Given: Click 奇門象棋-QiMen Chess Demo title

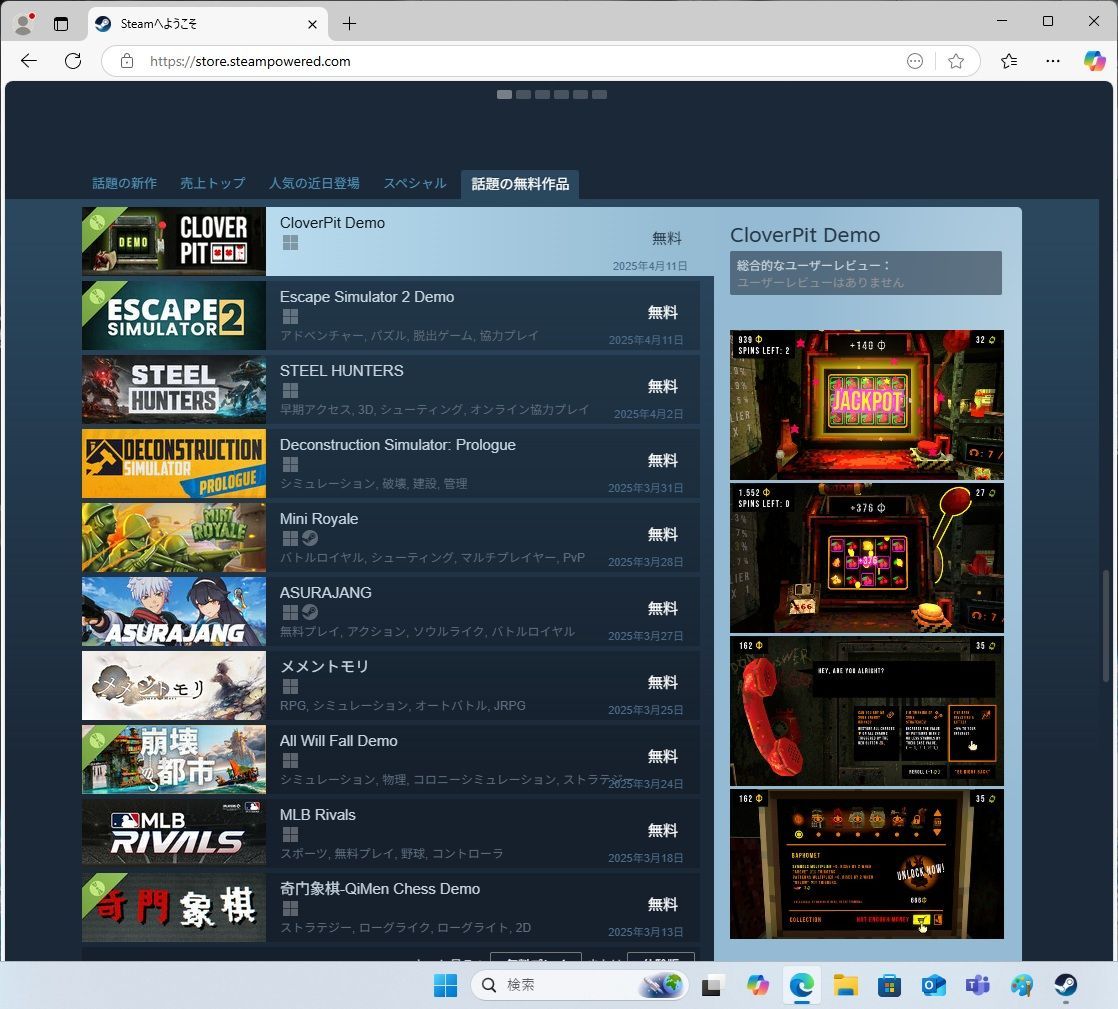Looking at the screenshot, I should [380, 888].
